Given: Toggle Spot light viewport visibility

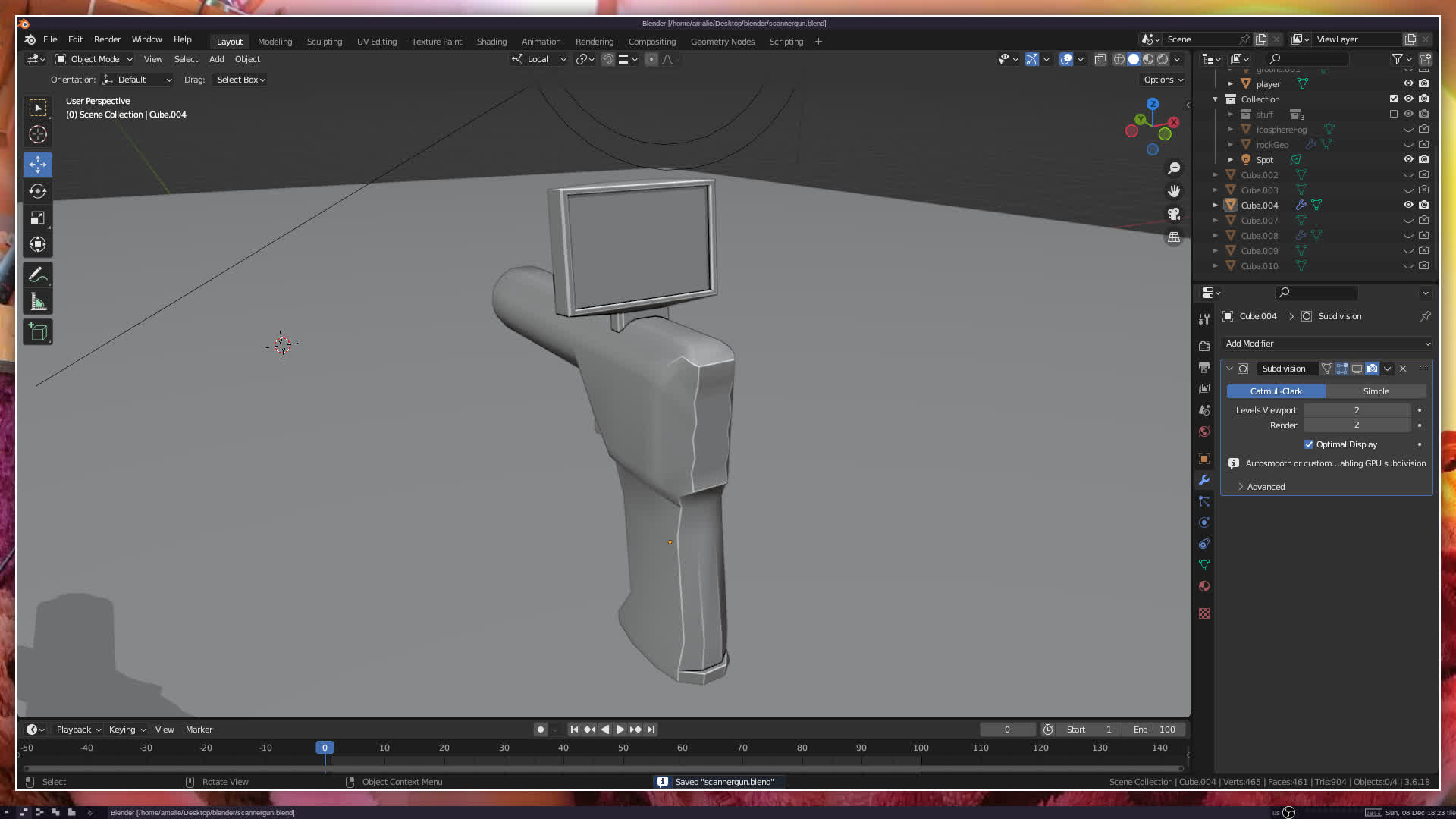Looking at the screenshot, I should point(1408,159).
